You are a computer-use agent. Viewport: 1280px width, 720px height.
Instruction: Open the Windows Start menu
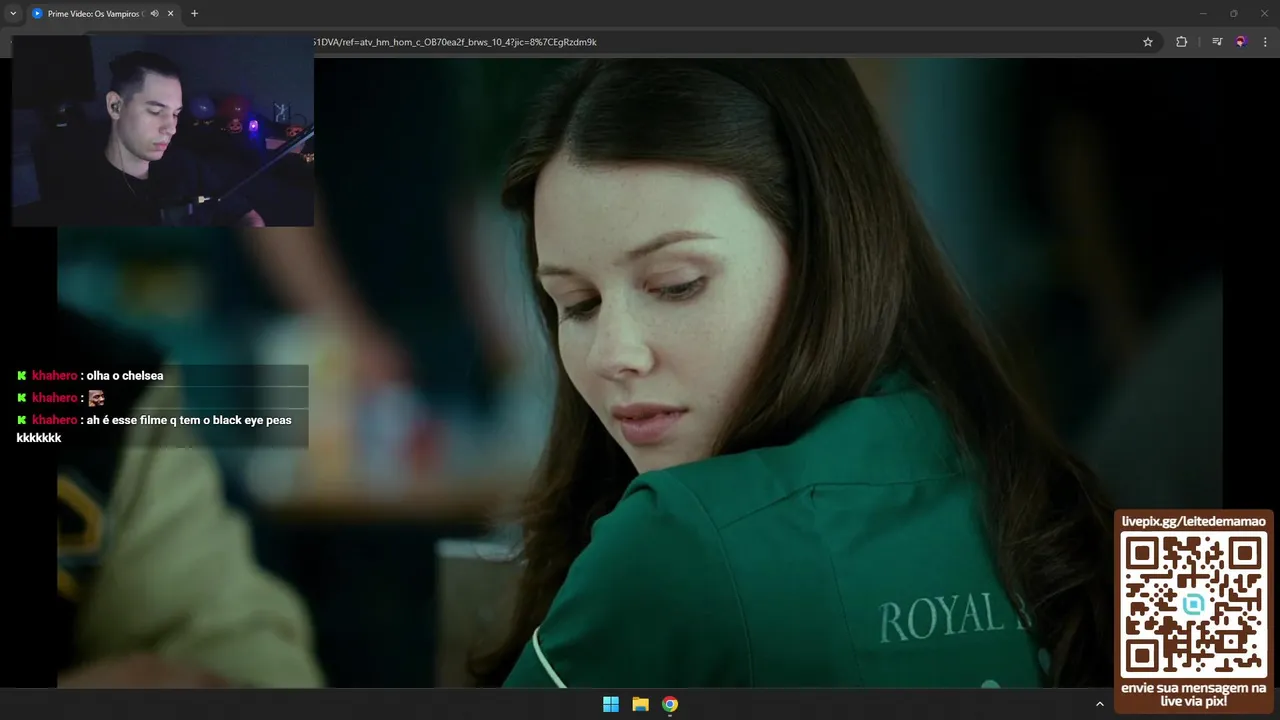[x=611, y=704]
